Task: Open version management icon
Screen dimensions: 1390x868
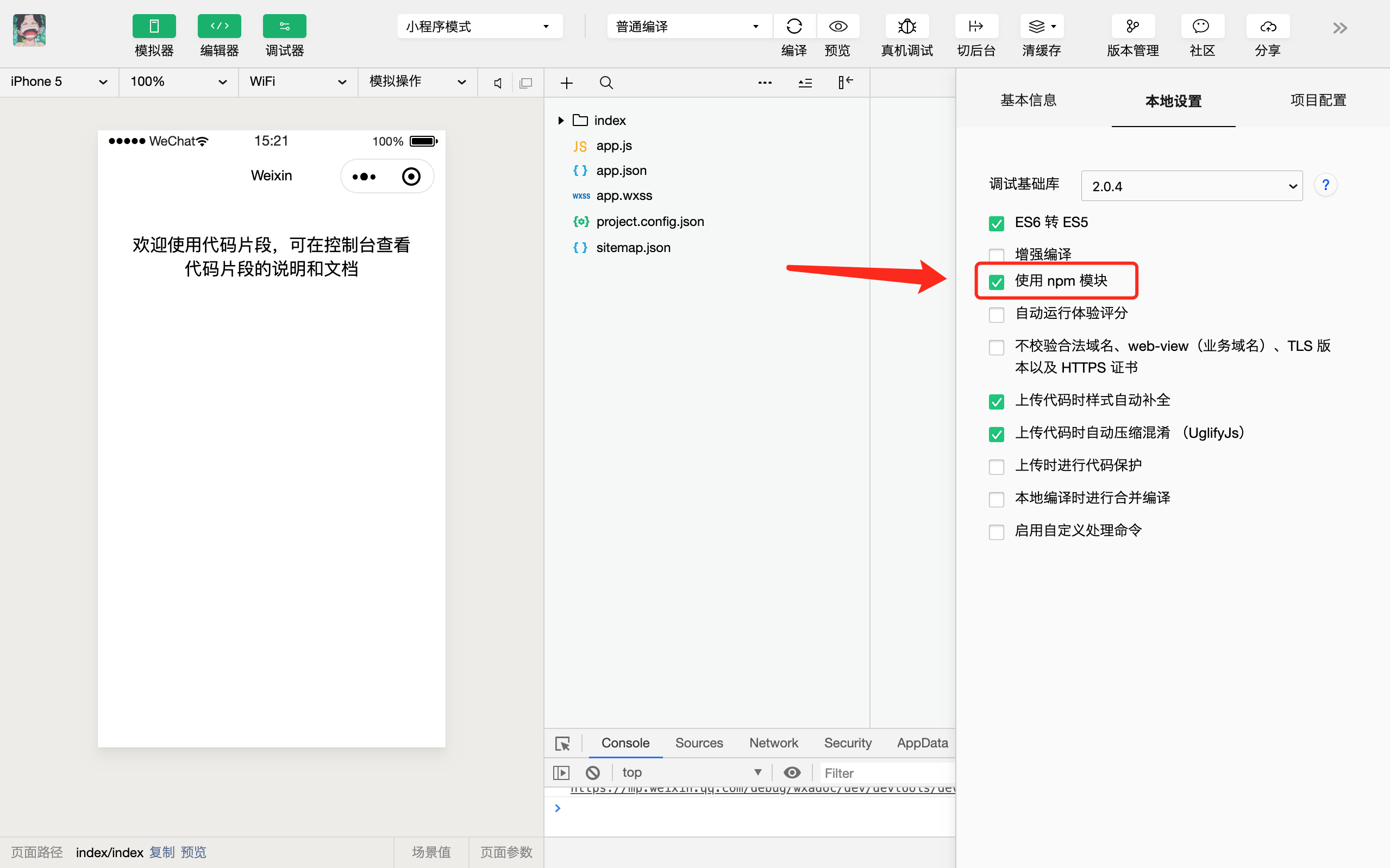Action: (1132, 27)
